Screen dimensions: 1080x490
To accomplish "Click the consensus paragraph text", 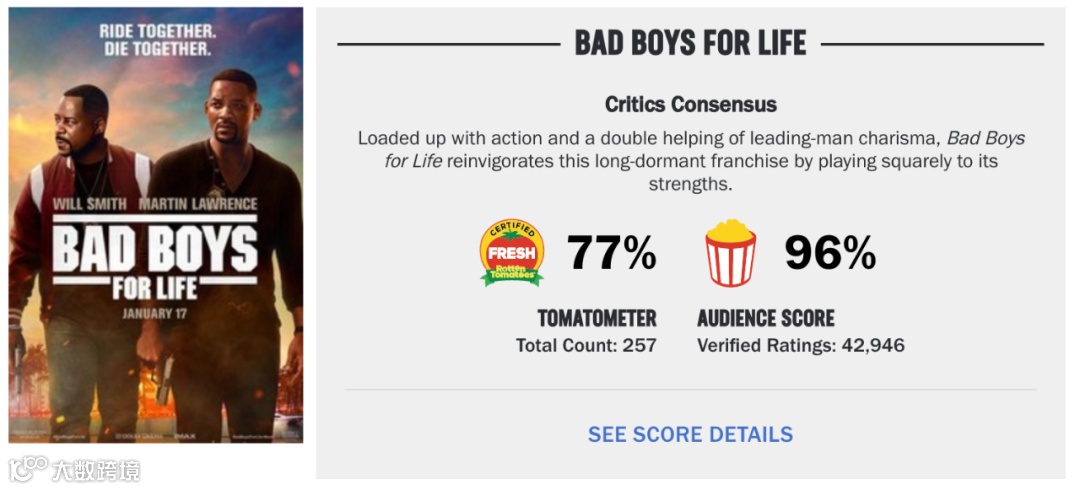I will [x=691, y=161].
